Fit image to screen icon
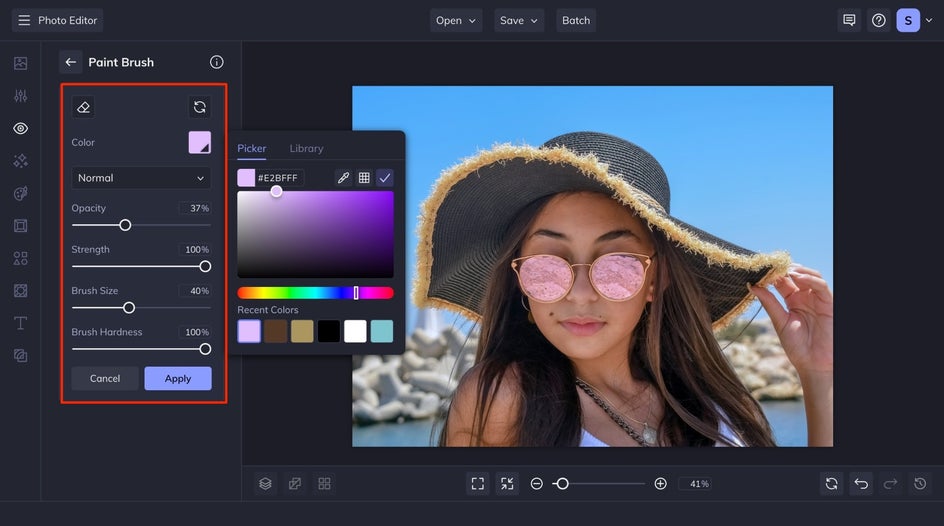The image size is (944, 526). pyautogui.click(x=478, y=484)
